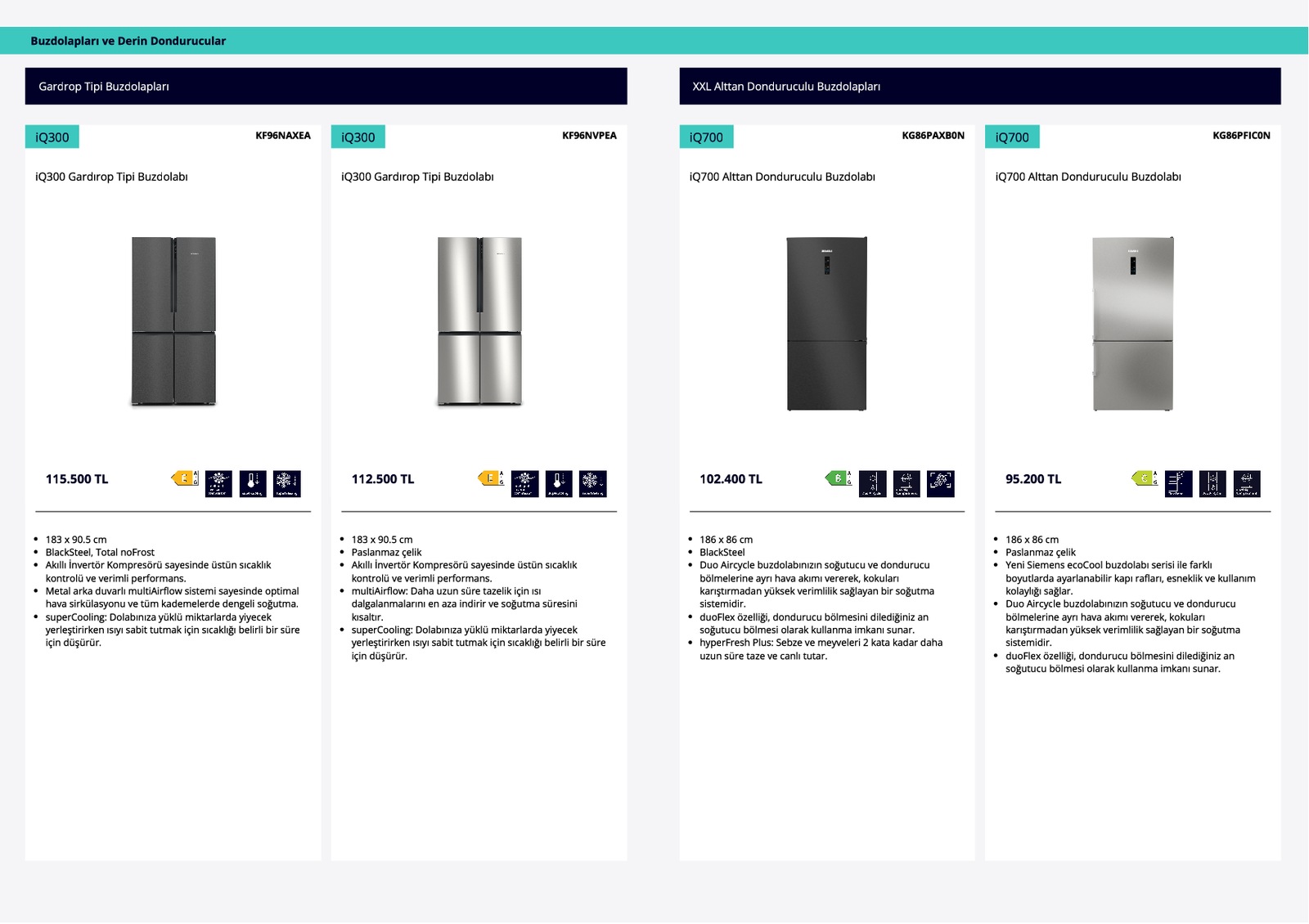Click the hyperFresh vegetable icon on KG86PAXB0N
The image size is (1309, 924).
pyautogui.click(x=941, y=483)
